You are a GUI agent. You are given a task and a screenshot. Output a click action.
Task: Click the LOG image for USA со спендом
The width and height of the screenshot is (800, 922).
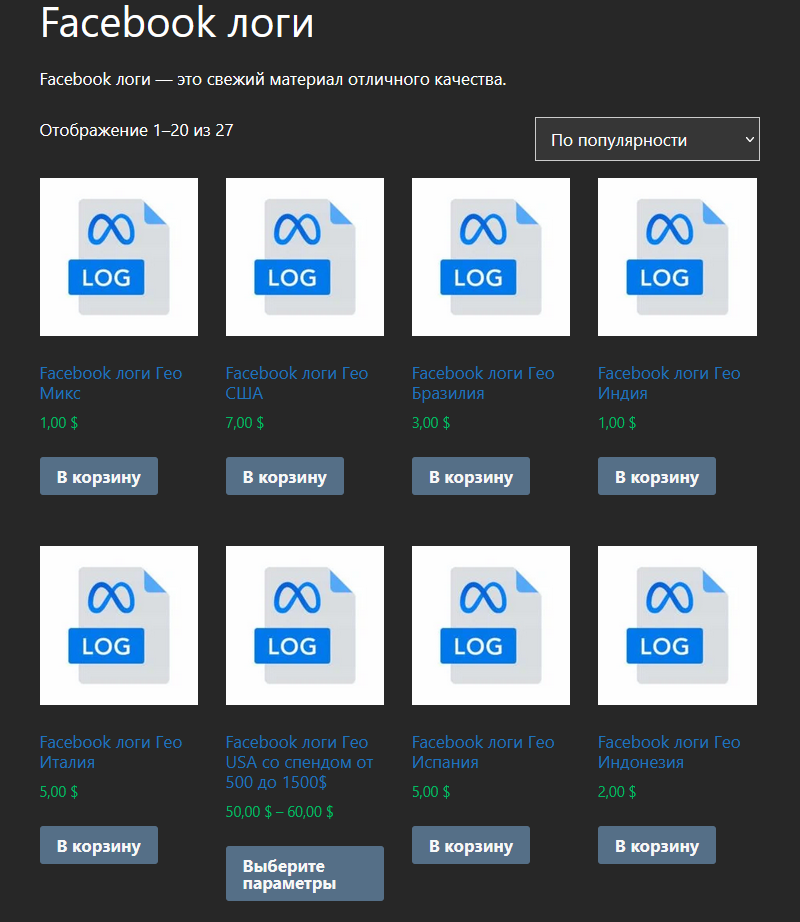[305, 626]
